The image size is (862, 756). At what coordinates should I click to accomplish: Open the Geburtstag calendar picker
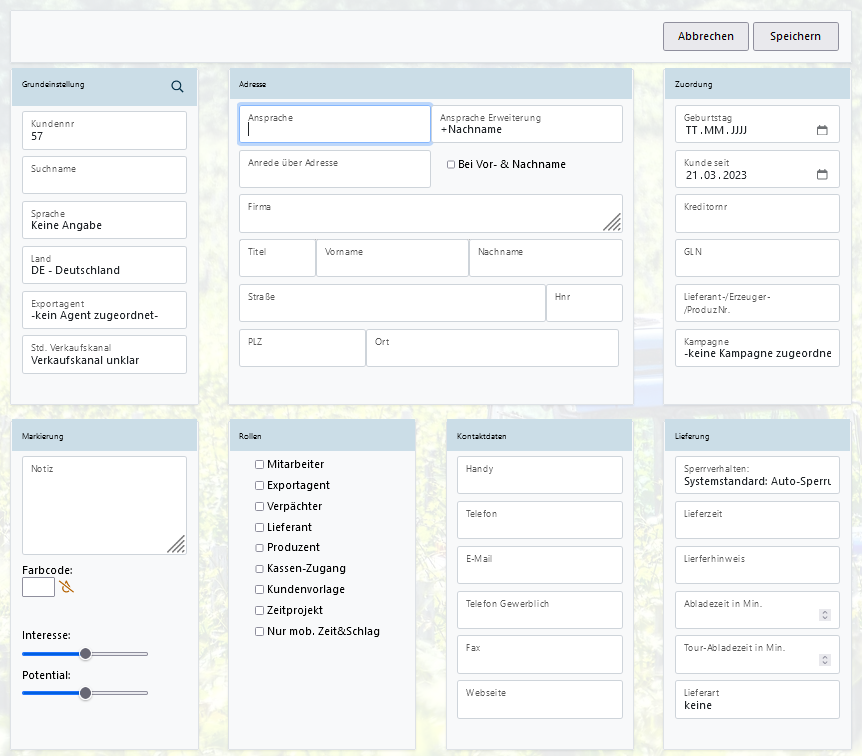pos(822,130)
